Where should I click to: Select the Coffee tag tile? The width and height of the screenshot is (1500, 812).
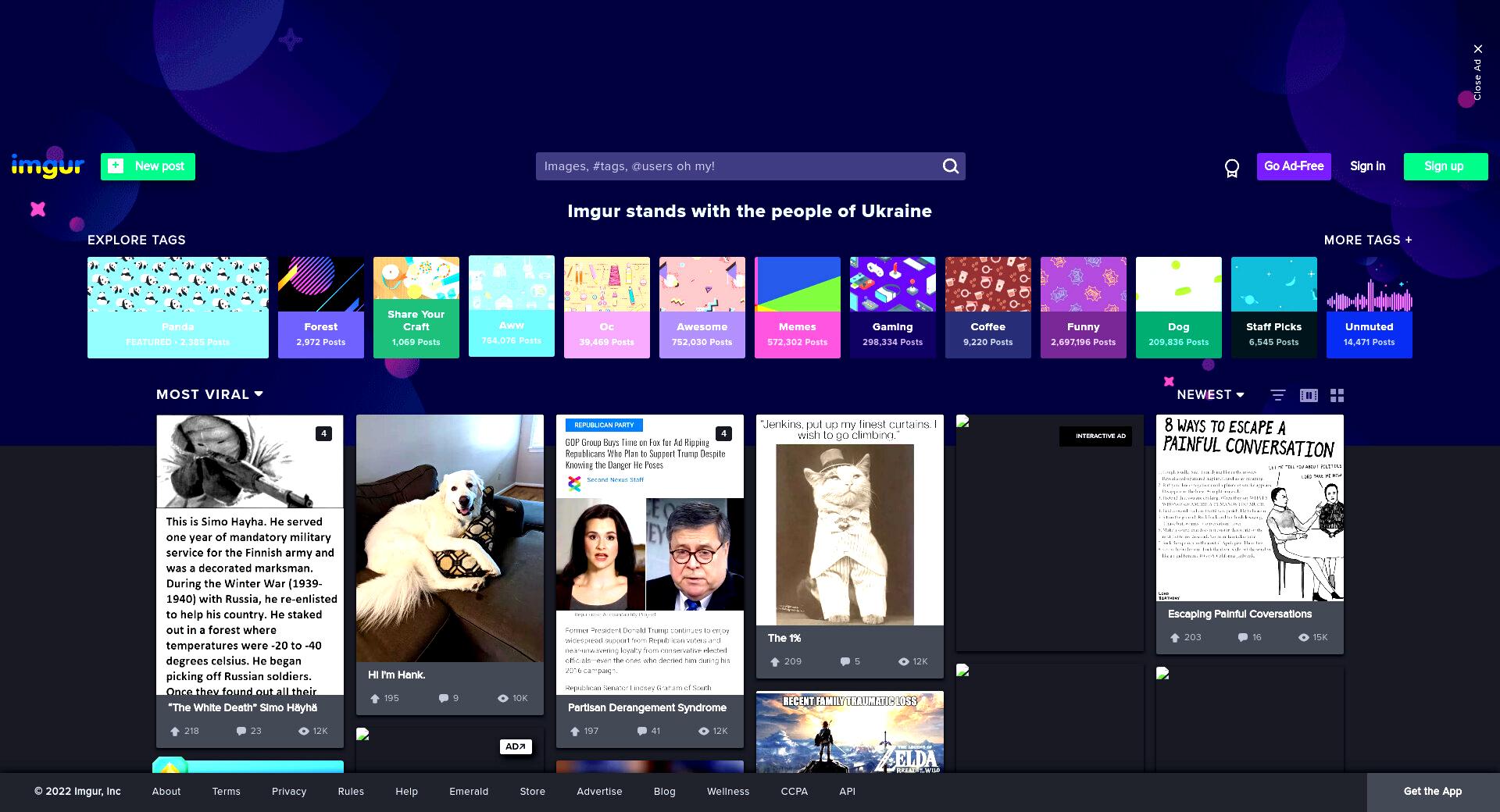[988, 308]
